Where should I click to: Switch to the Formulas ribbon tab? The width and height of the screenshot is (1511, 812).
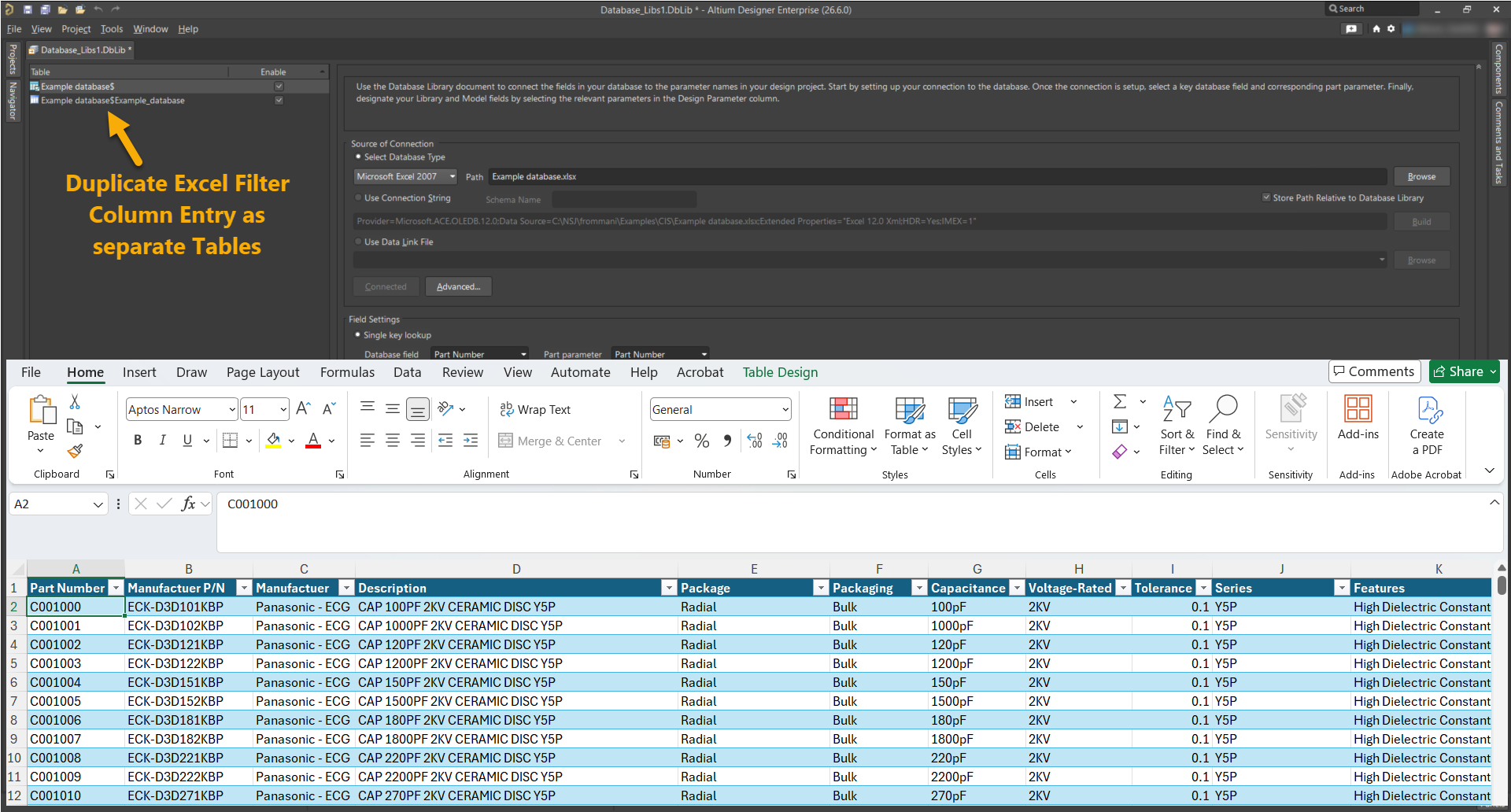tap(347, 372)
